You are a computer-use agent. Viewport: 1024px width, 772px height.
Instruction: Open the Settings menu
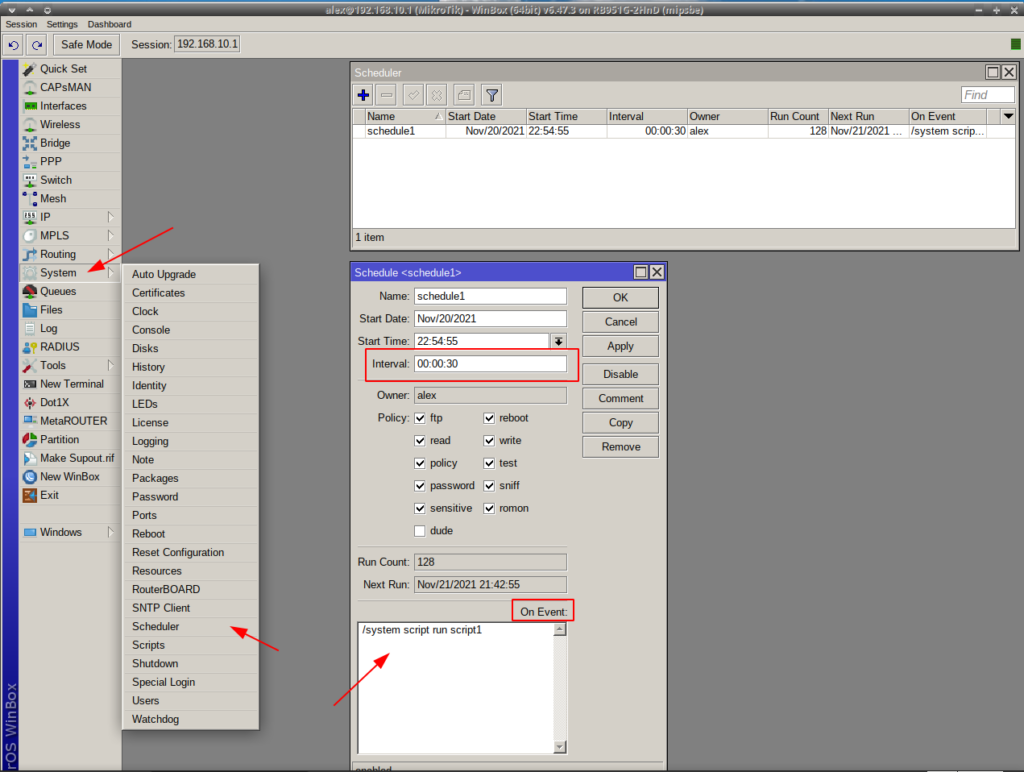[x=62, y=24]
